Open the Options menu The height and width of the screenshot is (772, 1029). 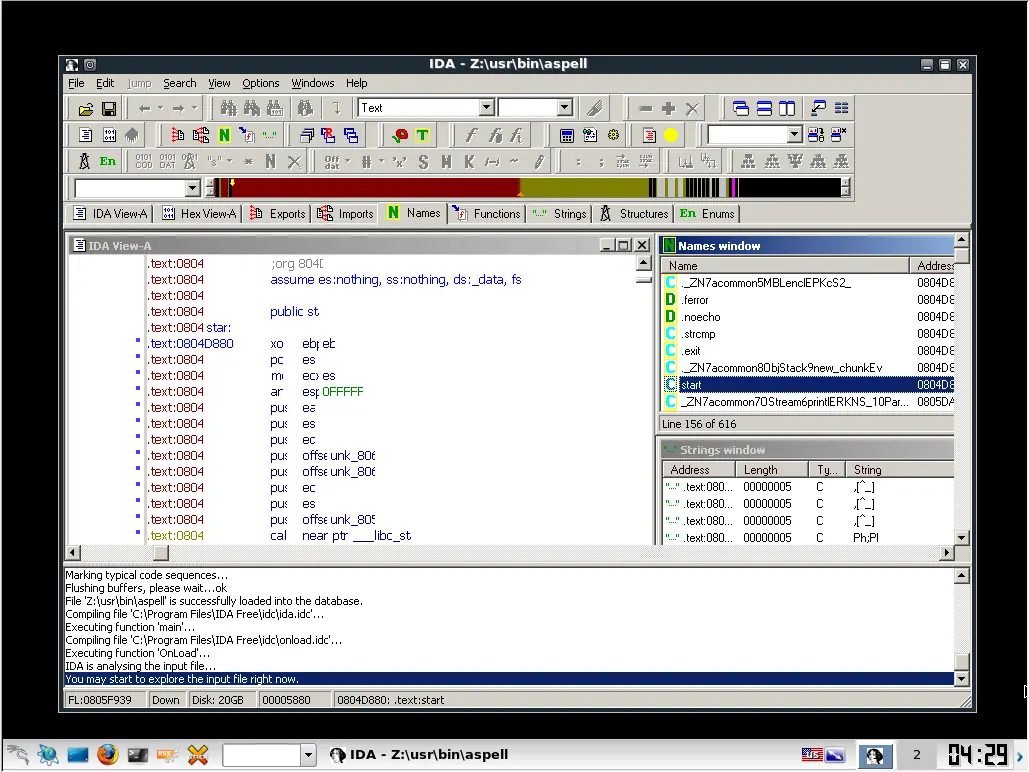click(x=261, y=83)
